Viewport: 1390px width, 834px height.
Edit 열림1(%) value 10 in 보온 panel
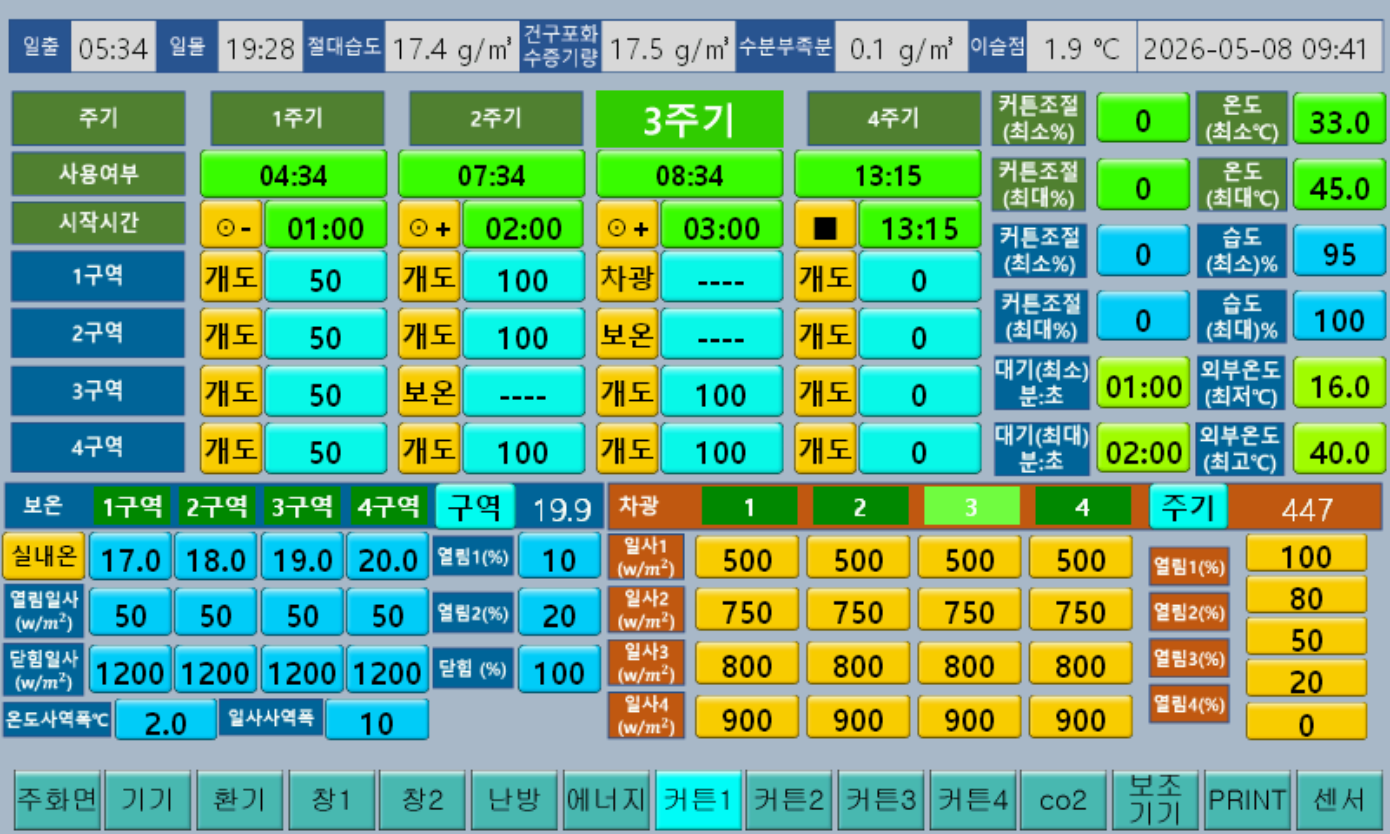pos(559,557)
